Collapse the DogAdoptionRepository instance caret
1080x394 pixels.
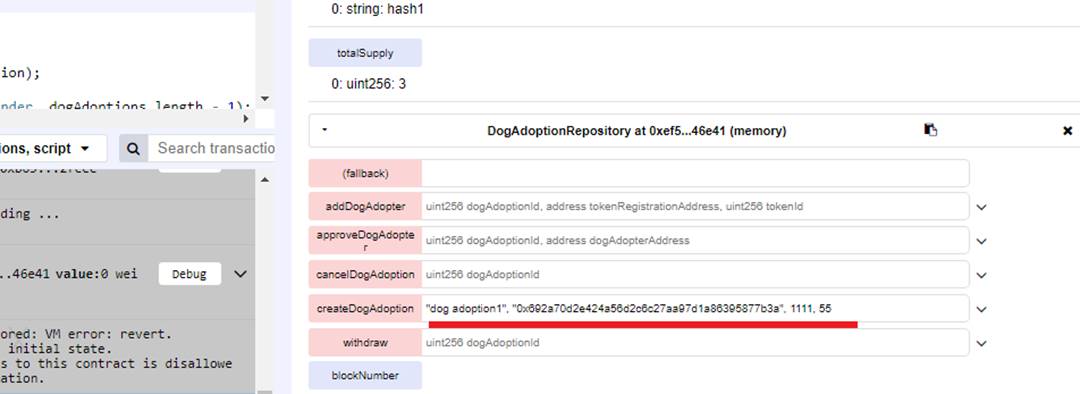click(x=324, y=129)
